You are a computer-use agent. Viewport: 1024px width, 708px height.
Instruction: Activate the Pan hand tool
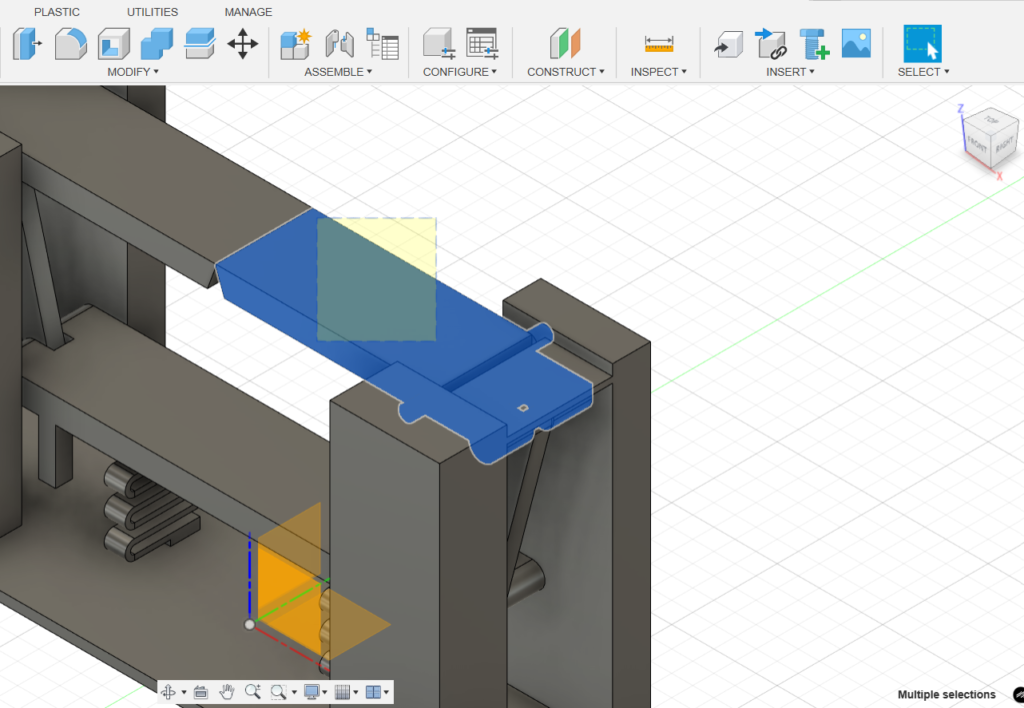pyautogui.click(x=227, y=692)
